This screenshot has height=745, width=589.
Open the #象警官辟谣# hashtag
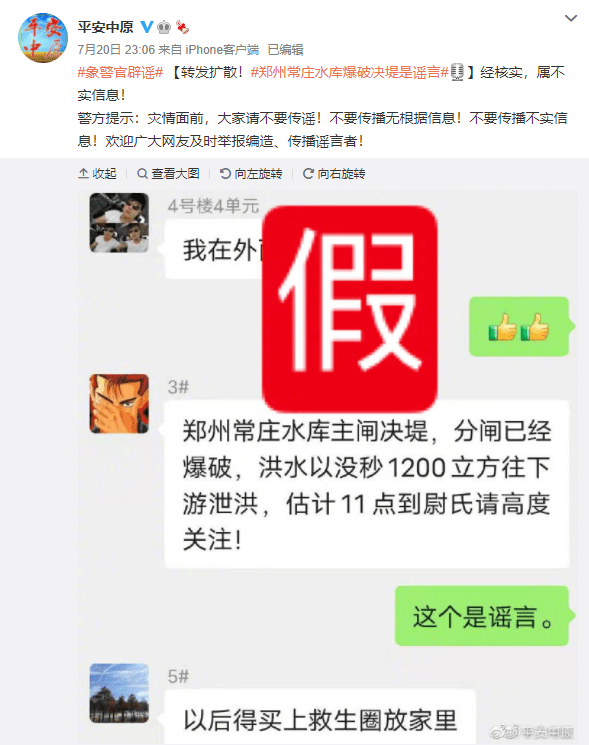coord(120,72)
